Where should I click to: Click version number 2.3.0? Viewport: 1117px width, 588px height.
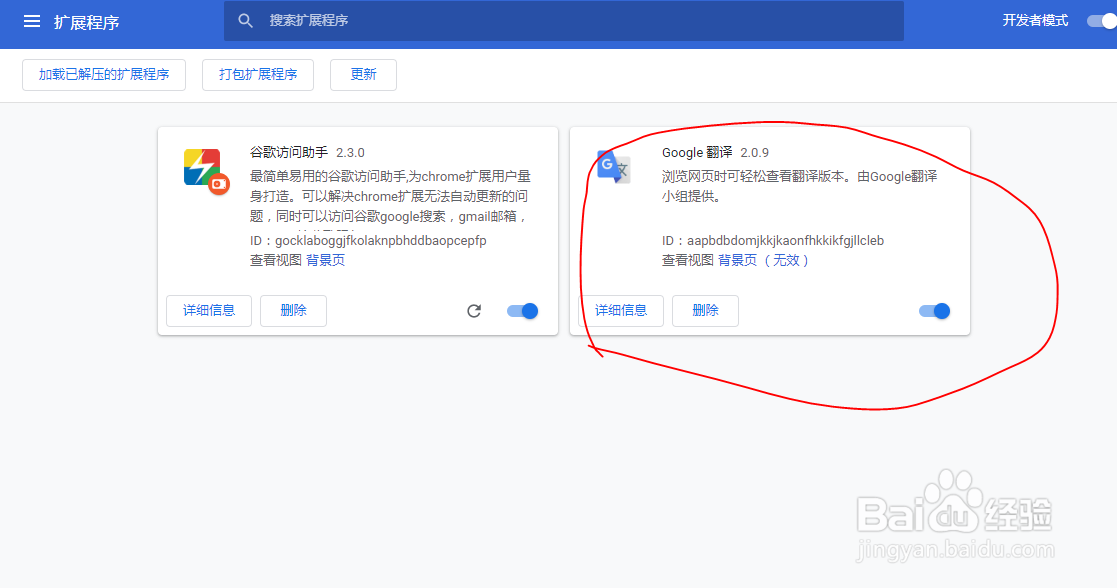click(x=350, y=153)
